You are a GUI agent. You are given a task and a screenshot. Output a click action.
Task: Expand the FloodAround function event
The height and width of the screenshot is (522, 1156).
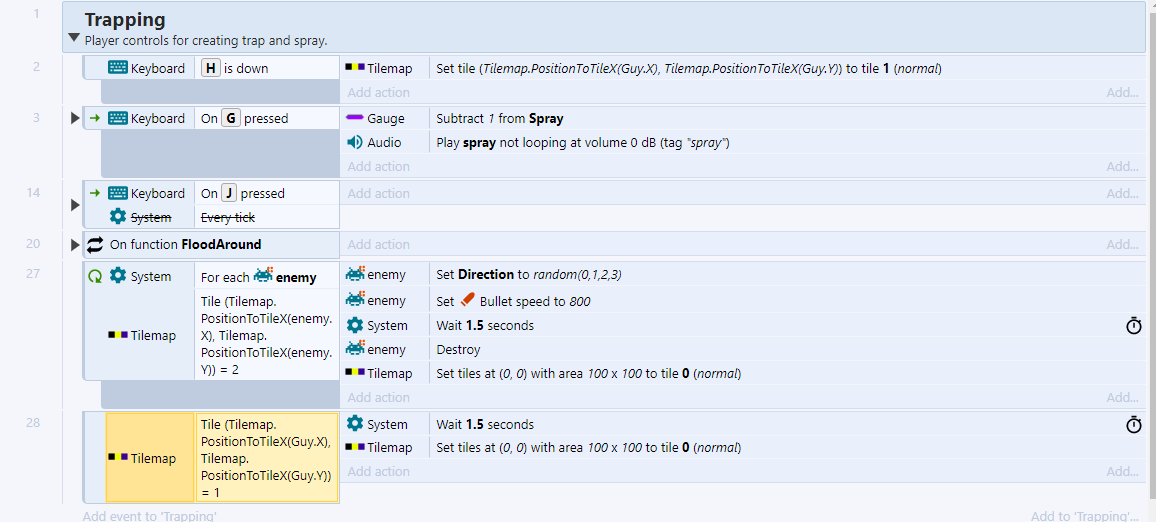[75, 245]
